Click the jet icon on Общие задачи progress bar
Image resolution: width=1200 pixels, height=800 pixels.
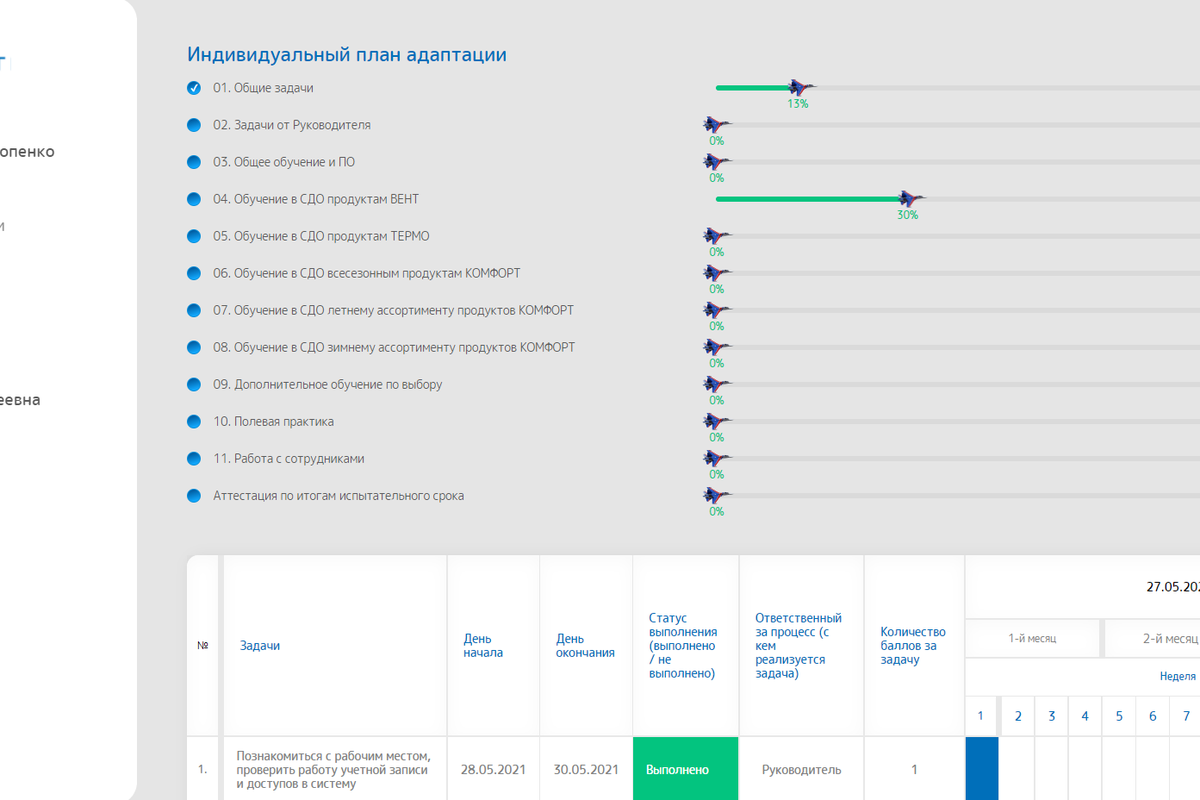pos(799,88)
